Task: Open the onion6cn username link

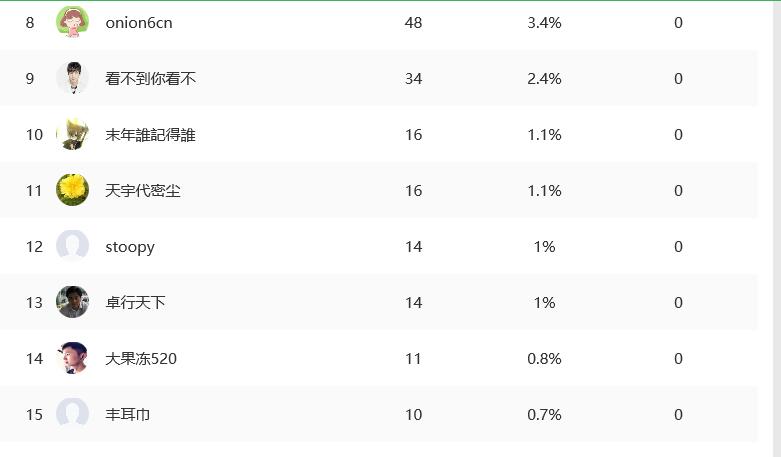Action: (x=139, y=23)
